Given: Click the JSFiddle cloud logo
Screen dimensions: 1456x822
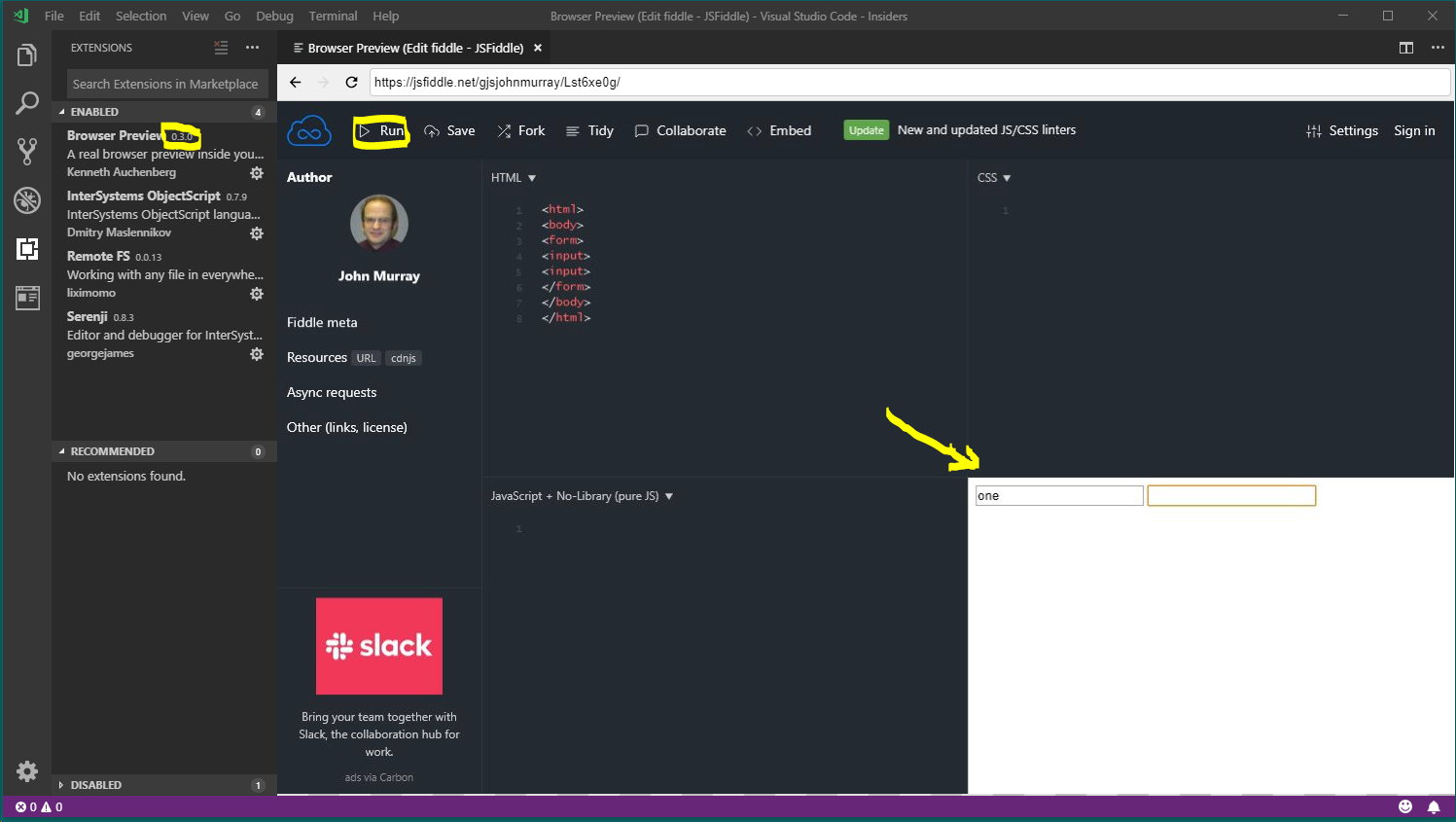Looking at the screenshot, I should click(x=309, y=129).
